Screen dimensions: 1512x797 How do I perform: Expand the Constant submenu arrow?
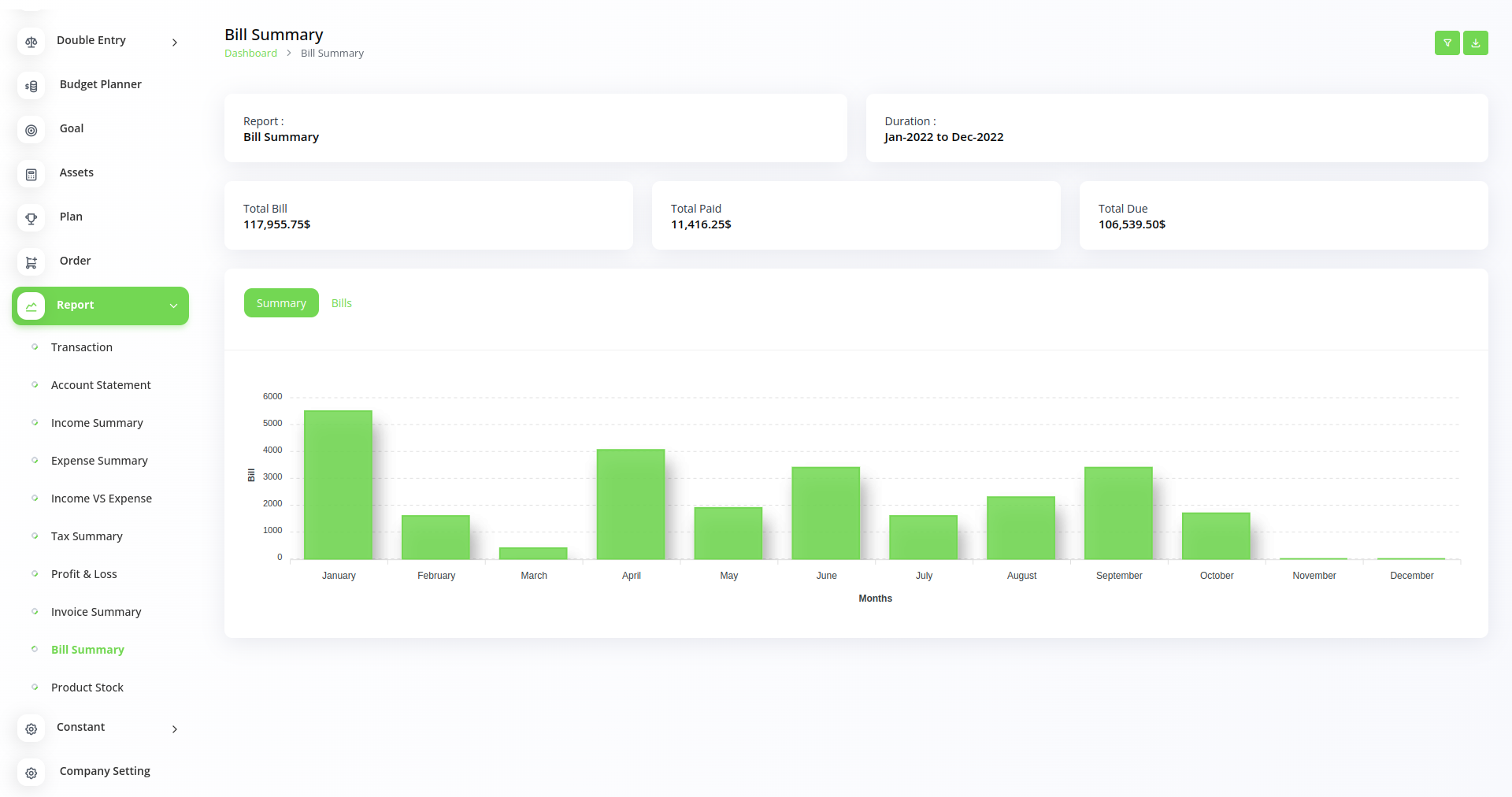(x=175, y=729)
